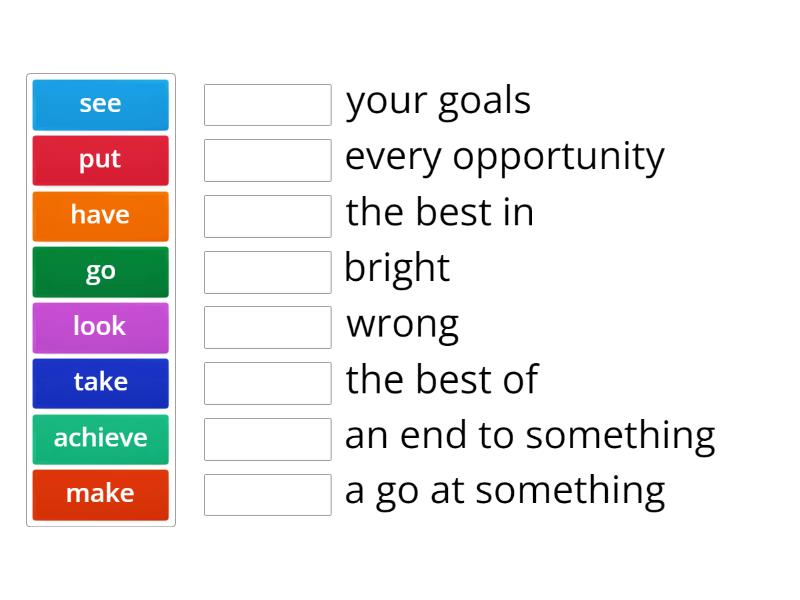
Task: Click the orange "have" word tile
Action: [100, 216]
